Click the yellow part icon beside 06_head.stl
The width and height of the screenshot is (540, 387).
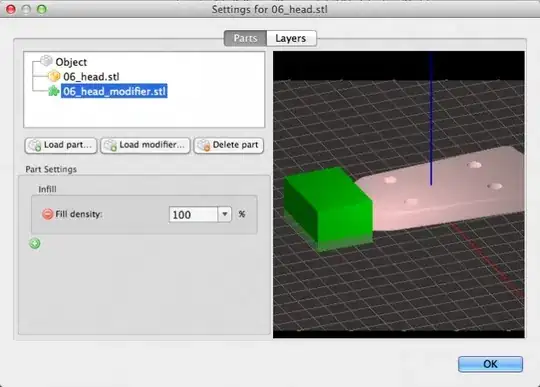tap(54, 76)
